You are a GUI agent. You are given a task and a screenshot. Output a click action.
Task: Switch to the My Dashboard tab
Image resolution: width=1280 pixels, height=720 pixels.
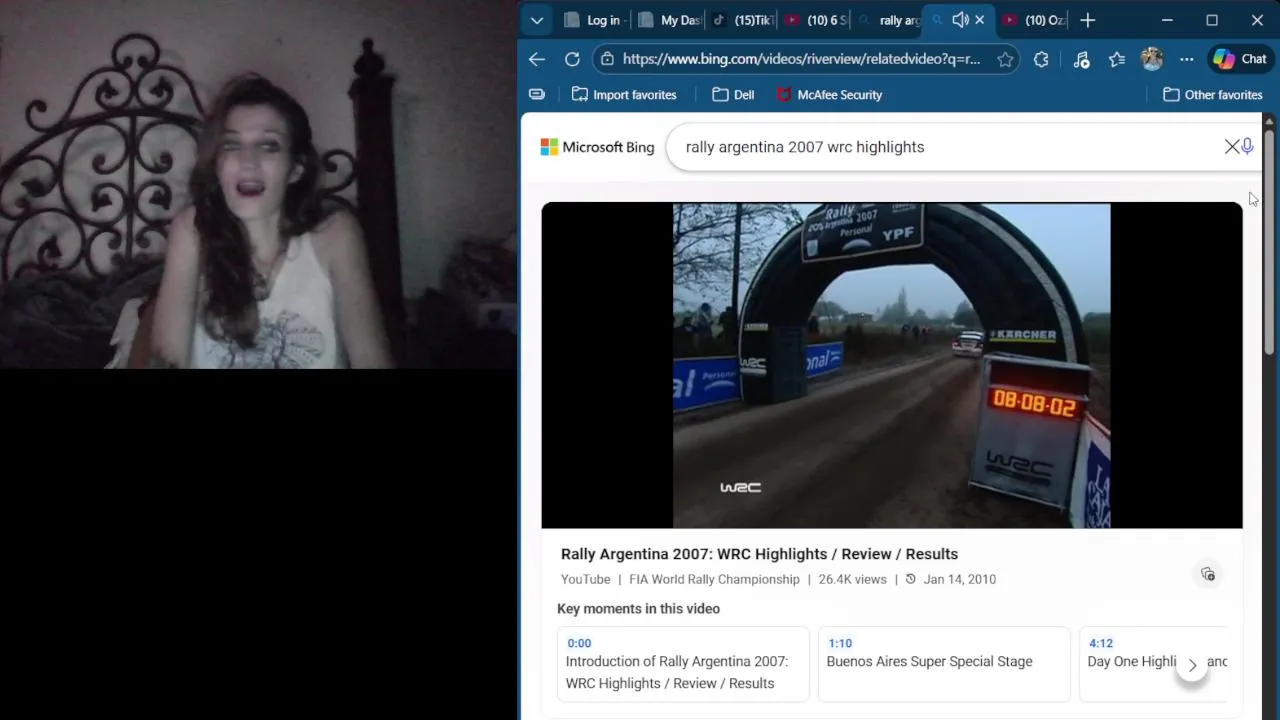click(668, 20)
